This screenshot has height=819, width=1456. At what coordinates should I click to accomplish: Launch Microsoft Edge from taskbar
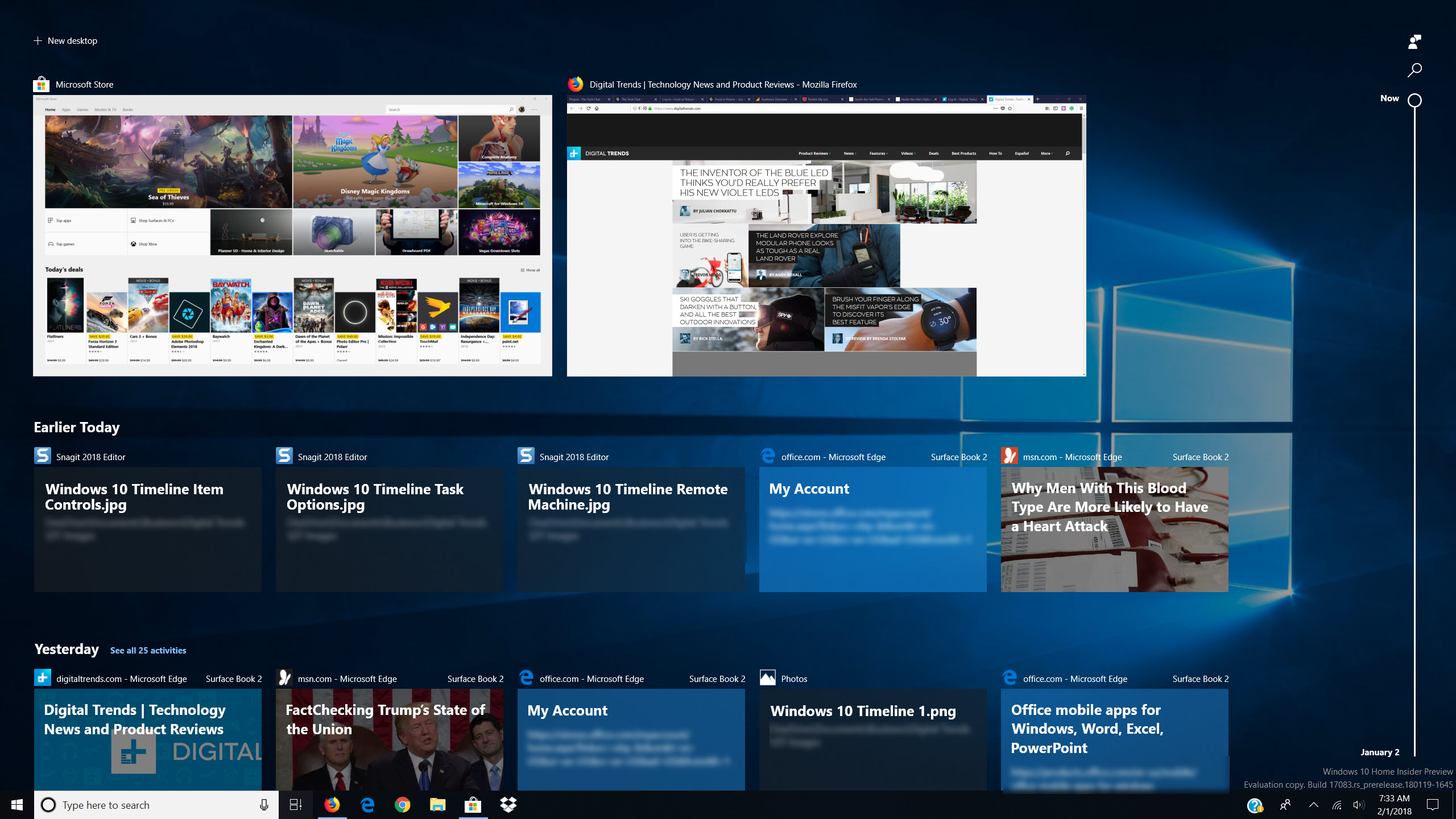pyautogui.click(x=367, y=805)
